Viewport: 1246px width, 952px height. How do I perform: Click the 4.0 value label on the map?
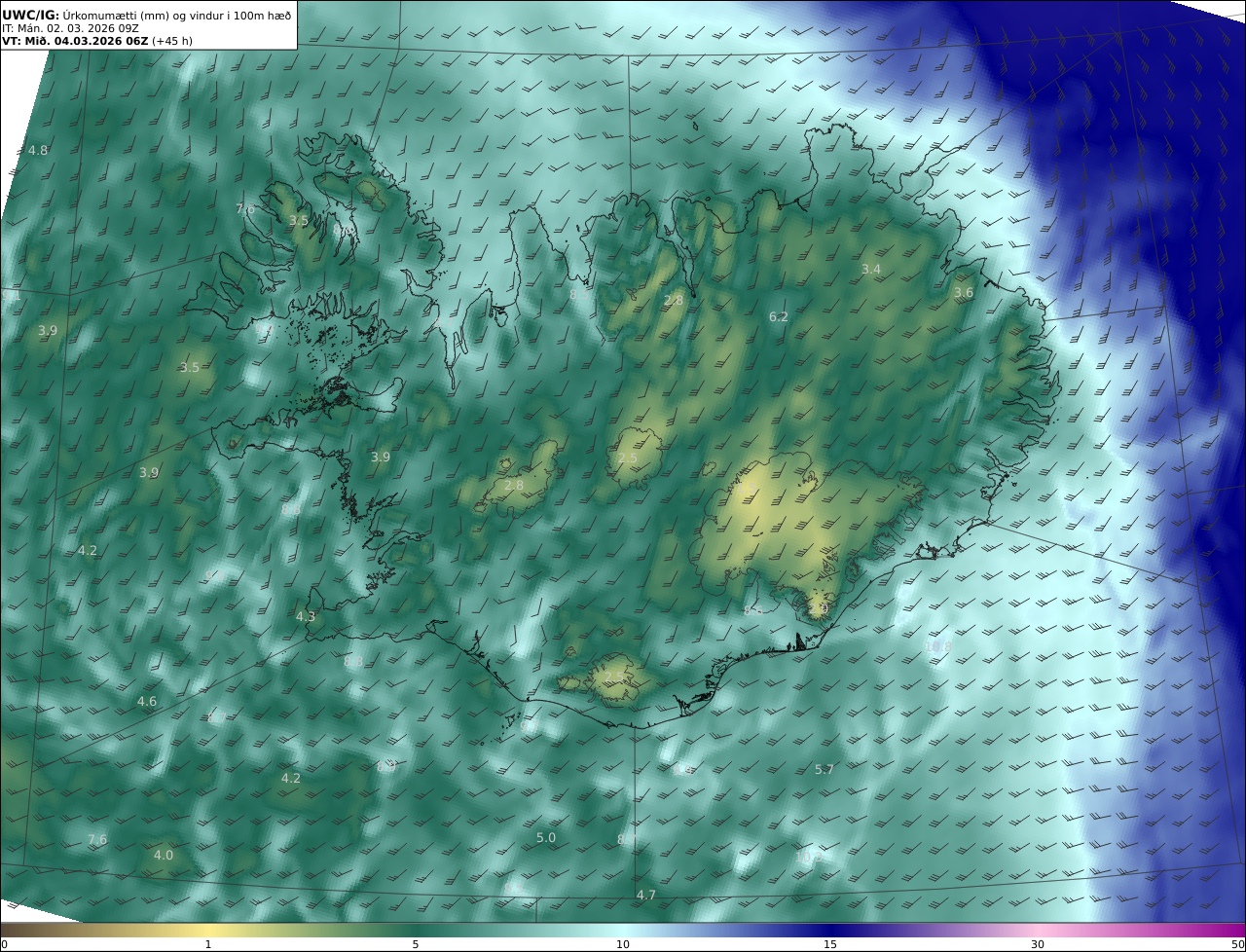coord(164,855)
